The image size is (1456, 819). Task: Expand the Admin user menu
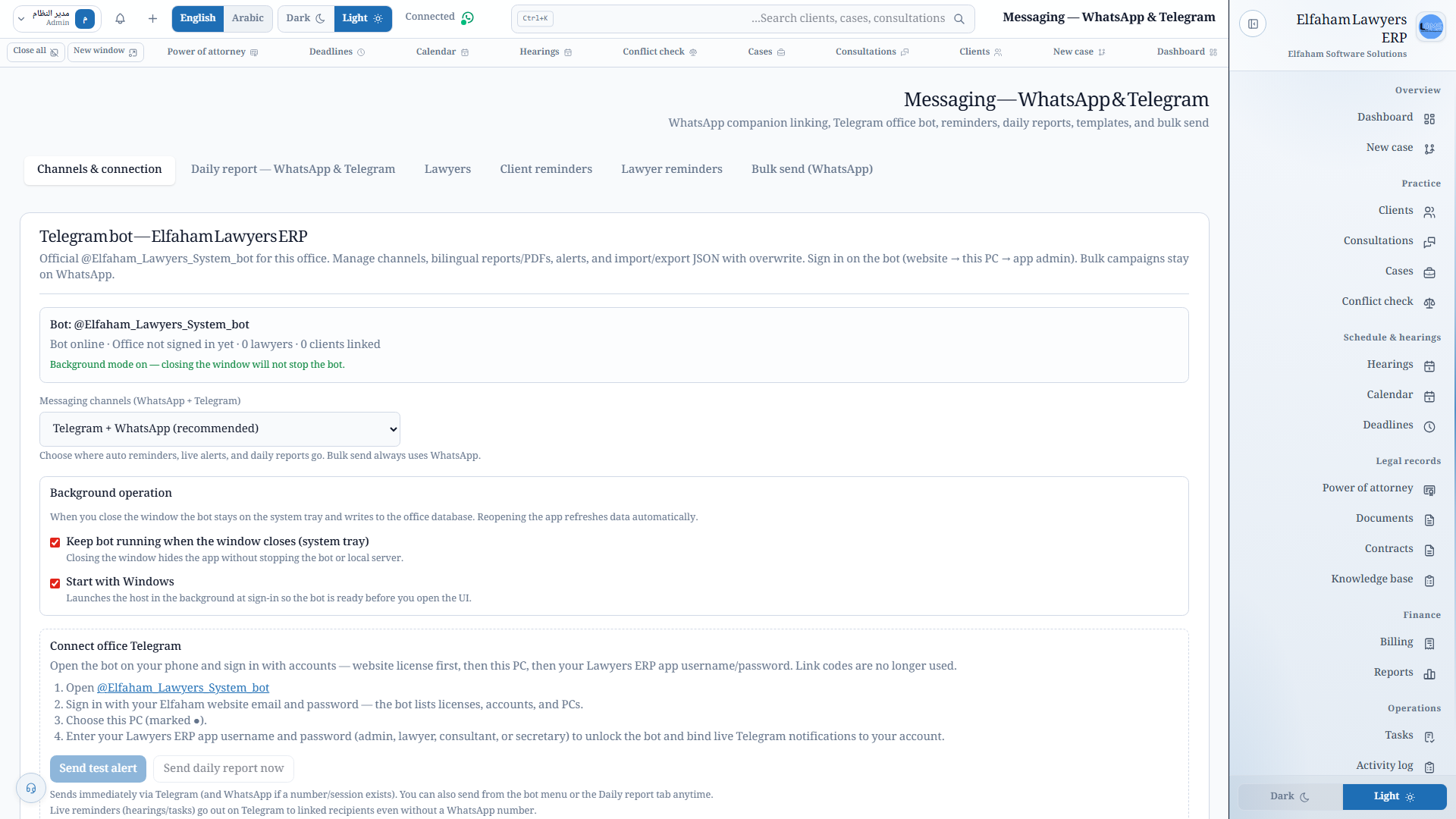(58, 18)
